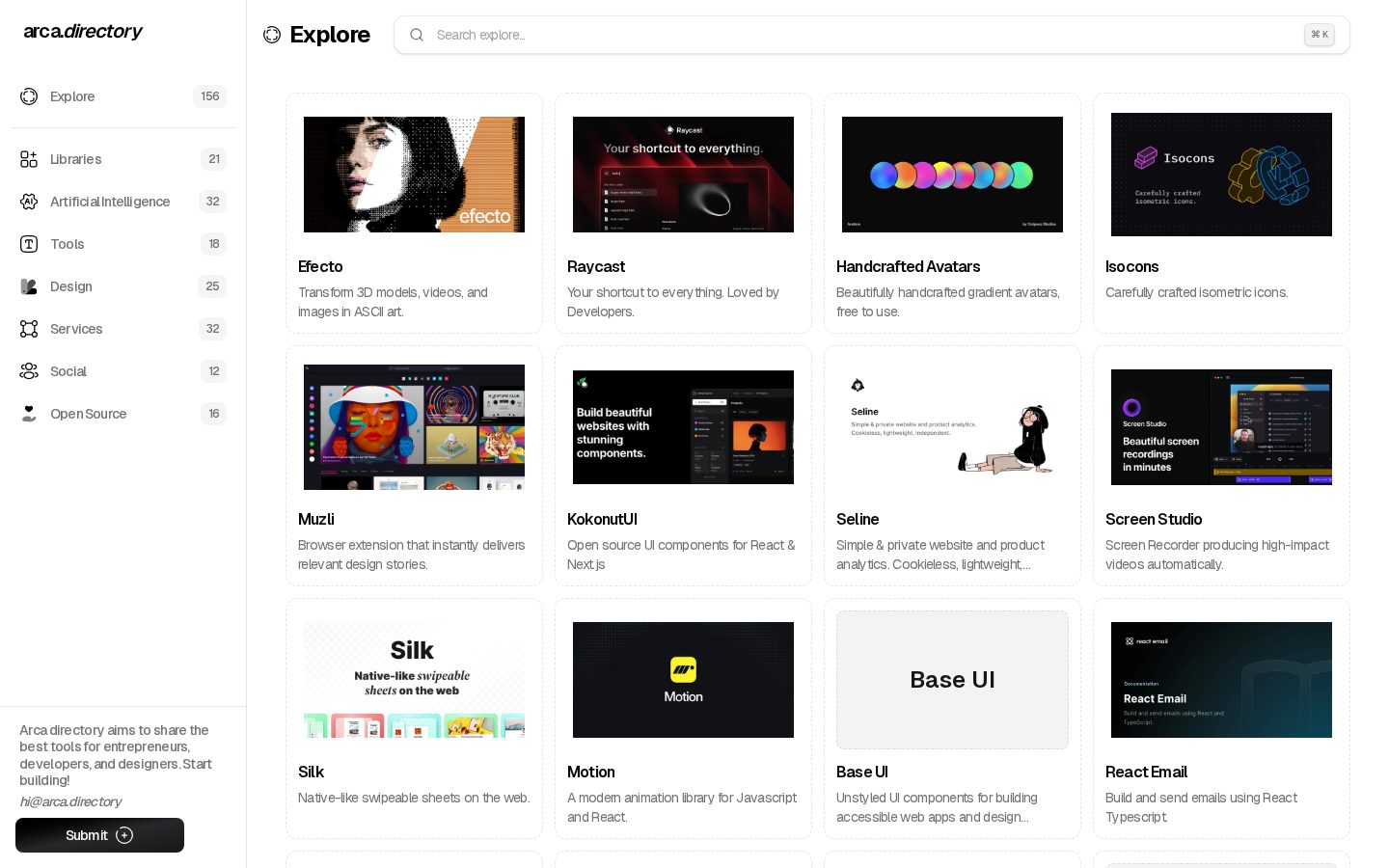Click the Social sidebar icon

pyautogui.click(x=29, y=371)
